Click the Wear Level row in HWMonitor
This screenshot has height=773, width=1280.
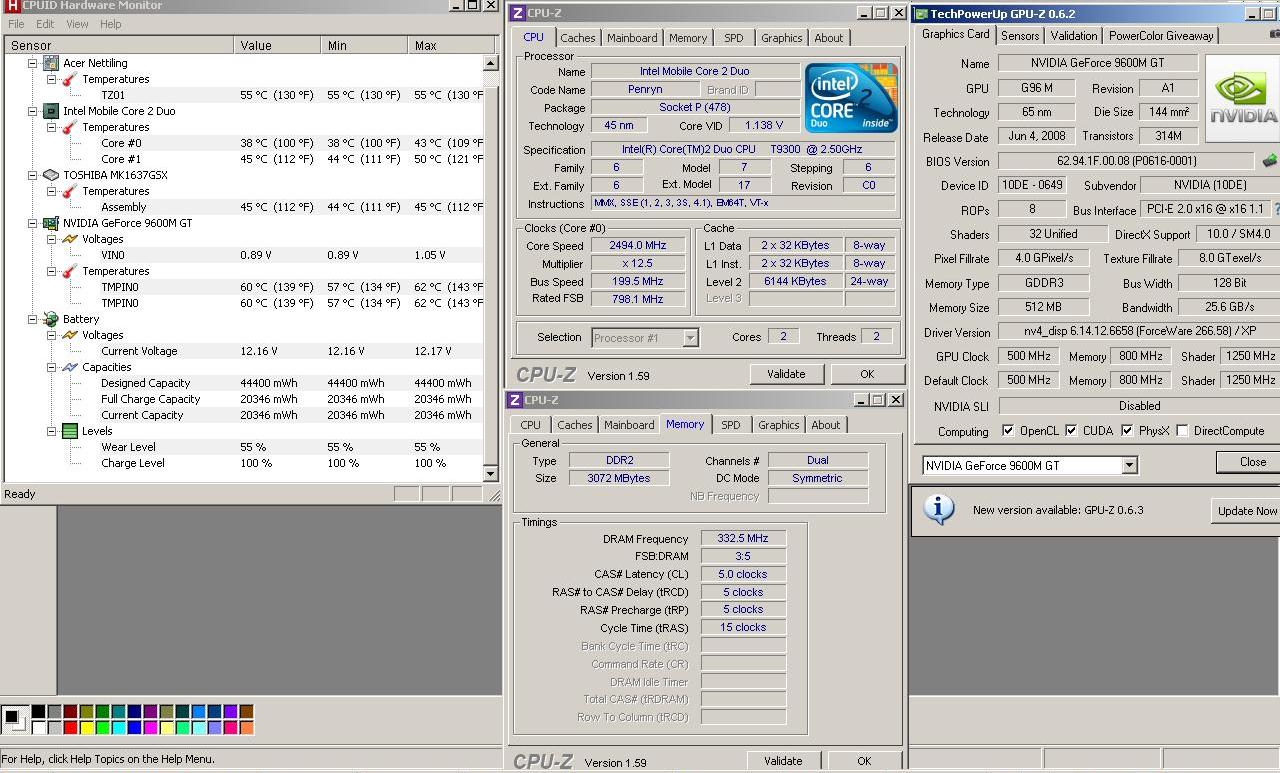pyautogui.click(x=243, y=447)
